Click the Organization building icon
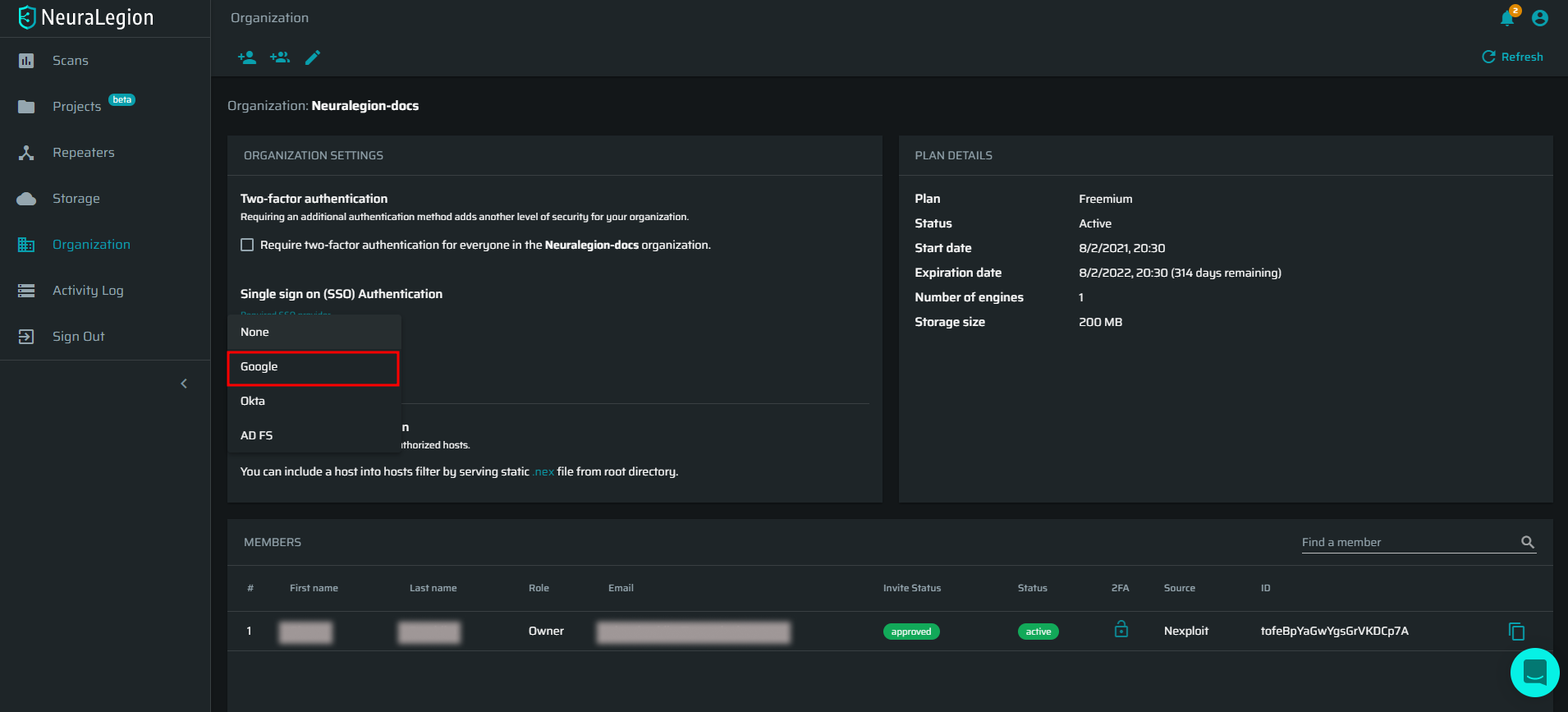Viewport: 1568px width, 712px height. (26, 245)
